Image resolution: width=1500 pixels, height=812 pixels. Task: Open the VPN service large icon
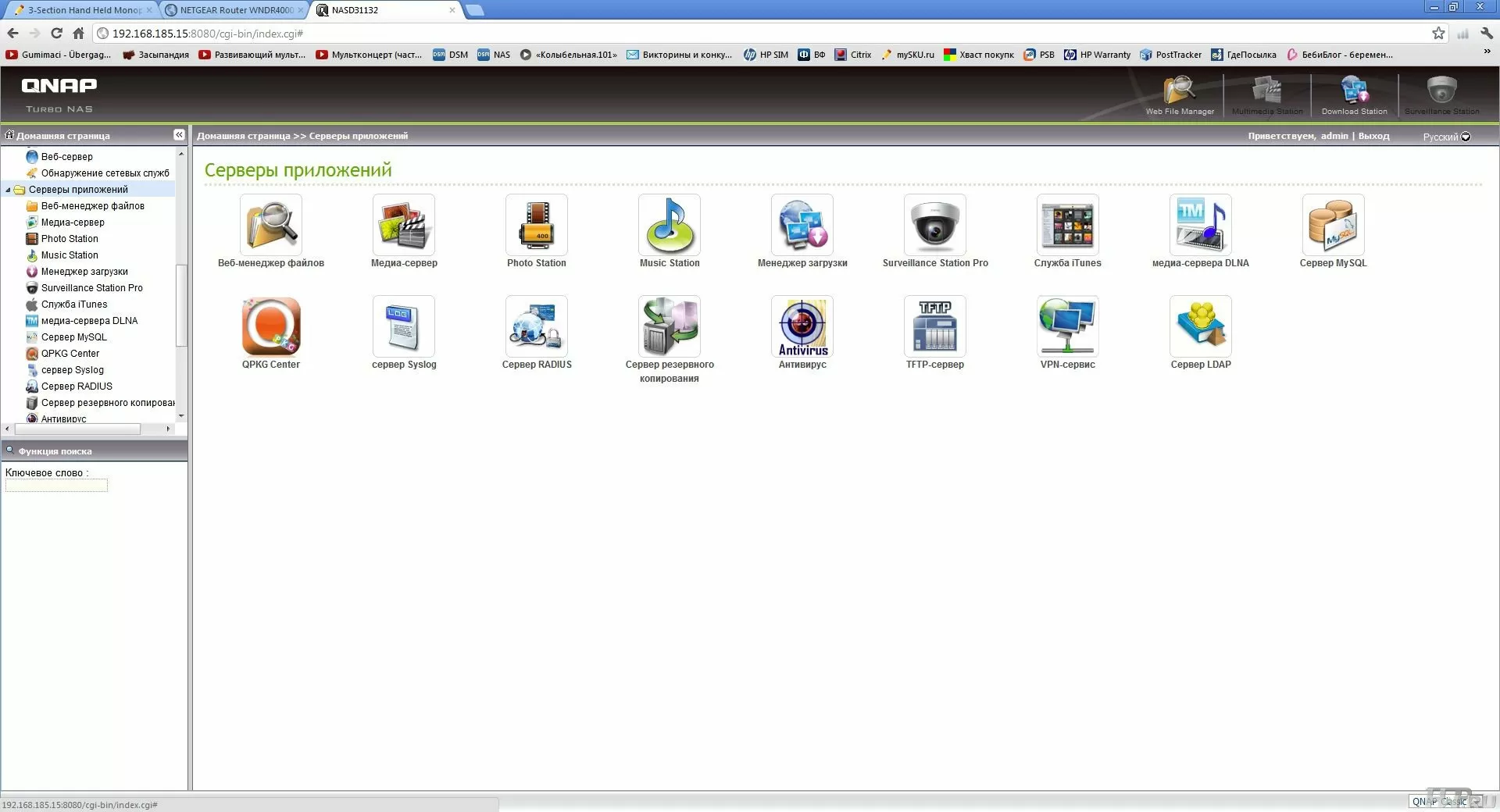1067,326
